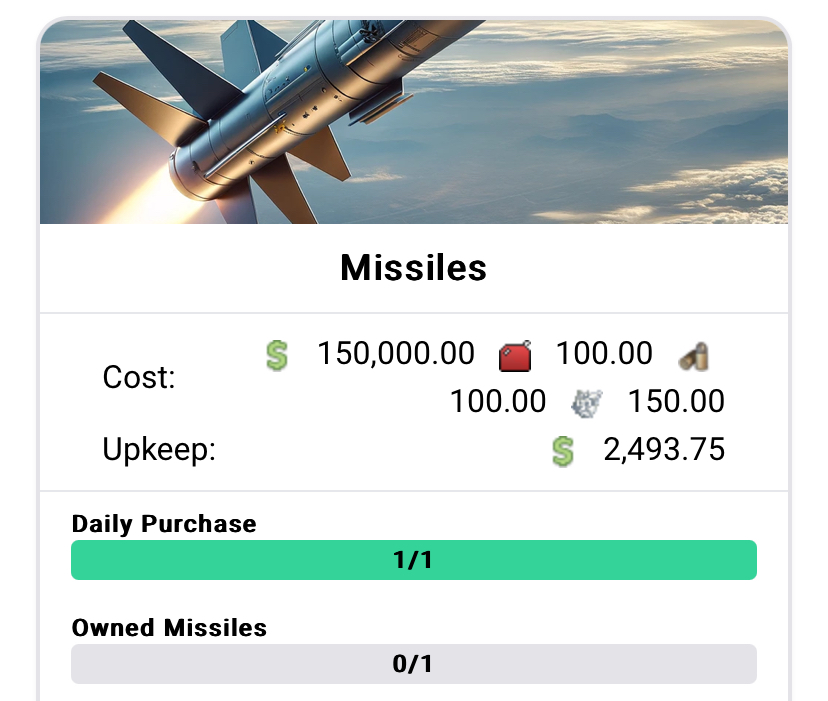Click the Daily Purchase label
The width and height of the screenshot is (828, 701).
pos(164,524)
